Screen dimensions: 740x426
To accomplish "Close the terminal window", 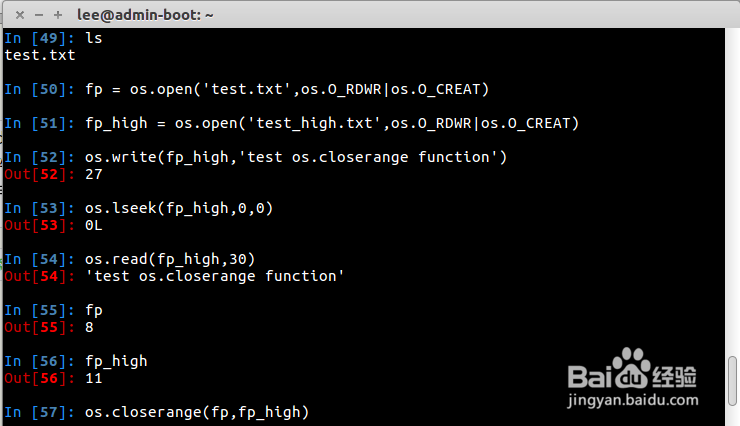I will (x=19, y=15).
